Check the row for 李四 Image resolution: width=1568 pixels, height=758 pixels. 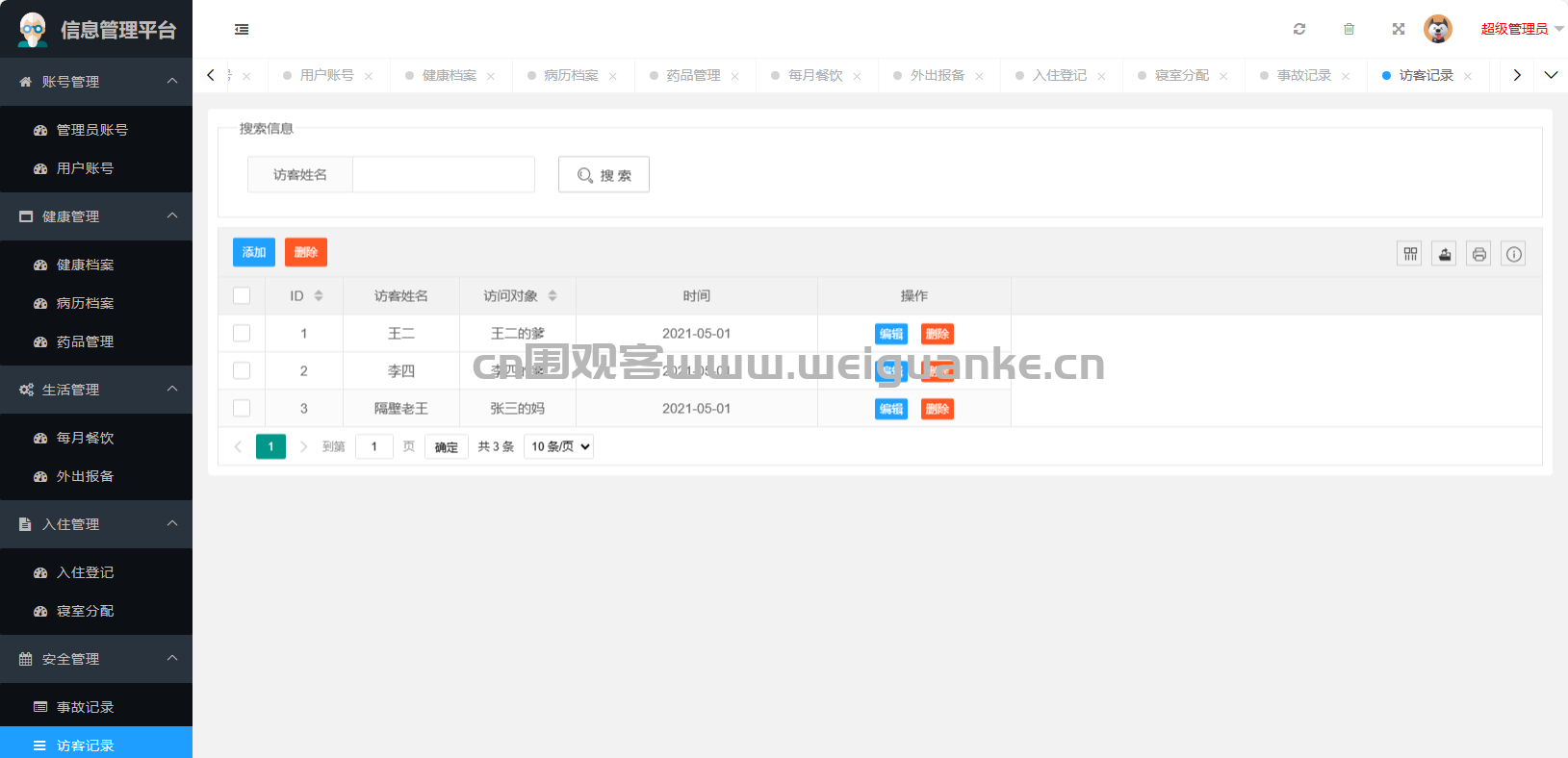(x=242, y=370)
